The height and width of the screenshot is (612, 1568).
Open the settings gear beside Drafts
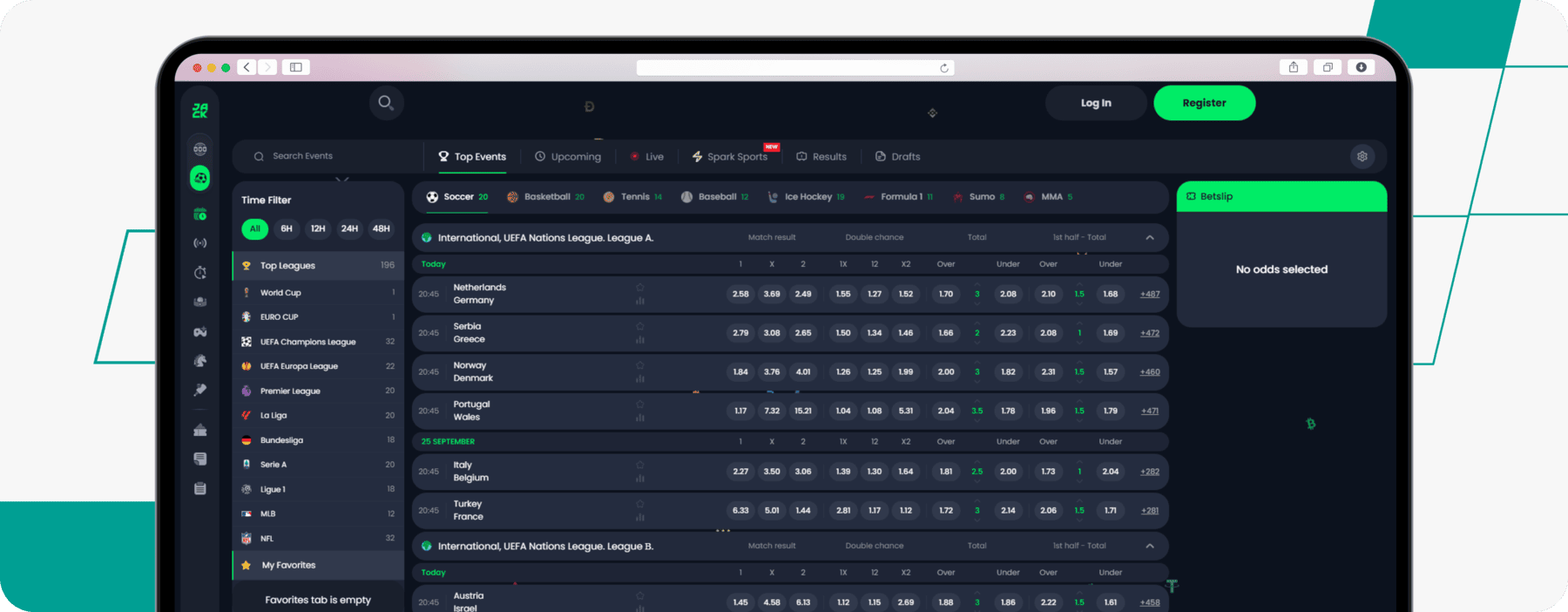coord(1362,156)
